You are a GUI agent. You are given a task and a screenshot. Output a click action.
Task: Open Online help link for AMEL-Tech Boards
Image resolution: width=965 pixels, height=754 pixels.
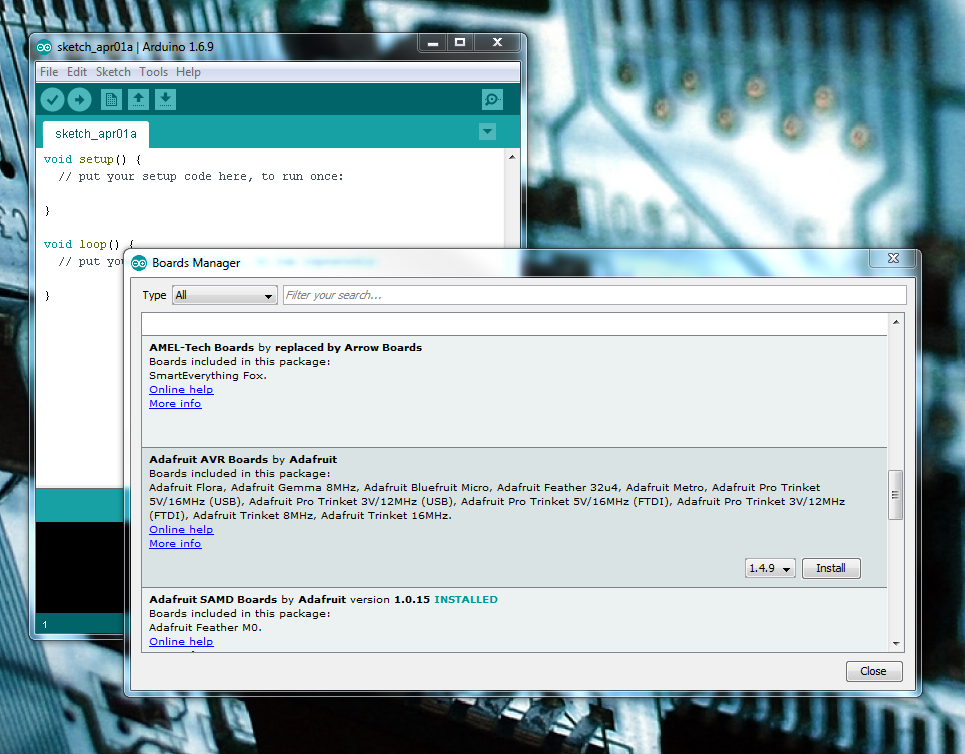pyautogui.click(x=181, y=390)
